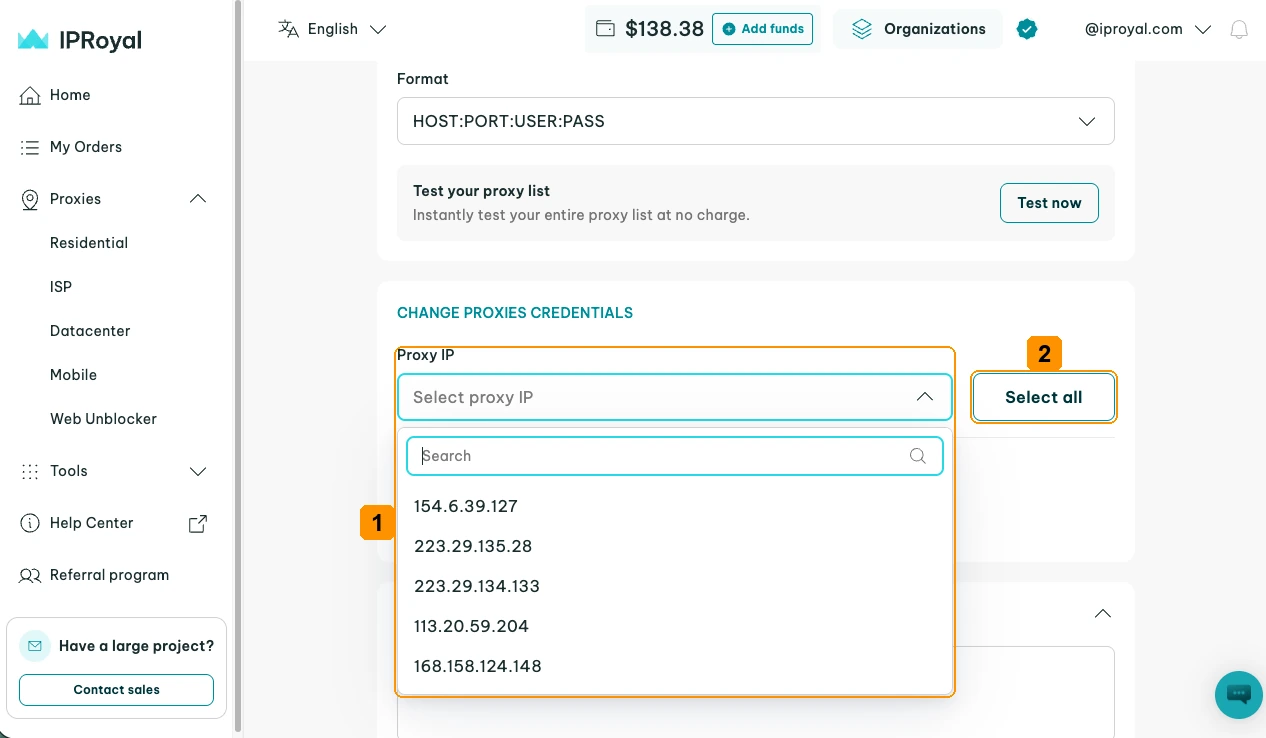Click the Select all button
This screenshot has width=1266, height=738.
[1044, 397]
